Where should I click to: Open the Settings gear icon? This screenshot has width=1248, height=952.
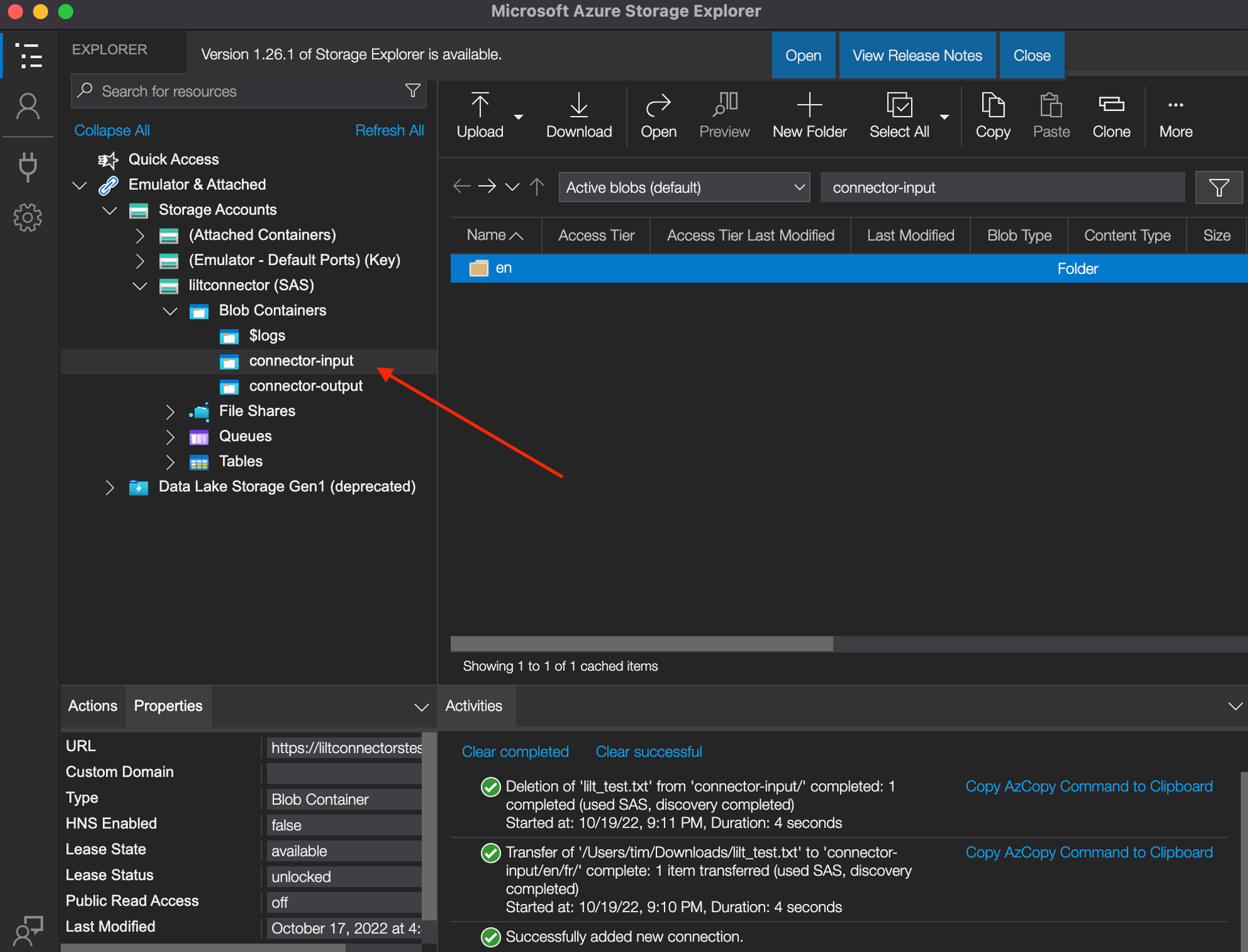point(28,218)
